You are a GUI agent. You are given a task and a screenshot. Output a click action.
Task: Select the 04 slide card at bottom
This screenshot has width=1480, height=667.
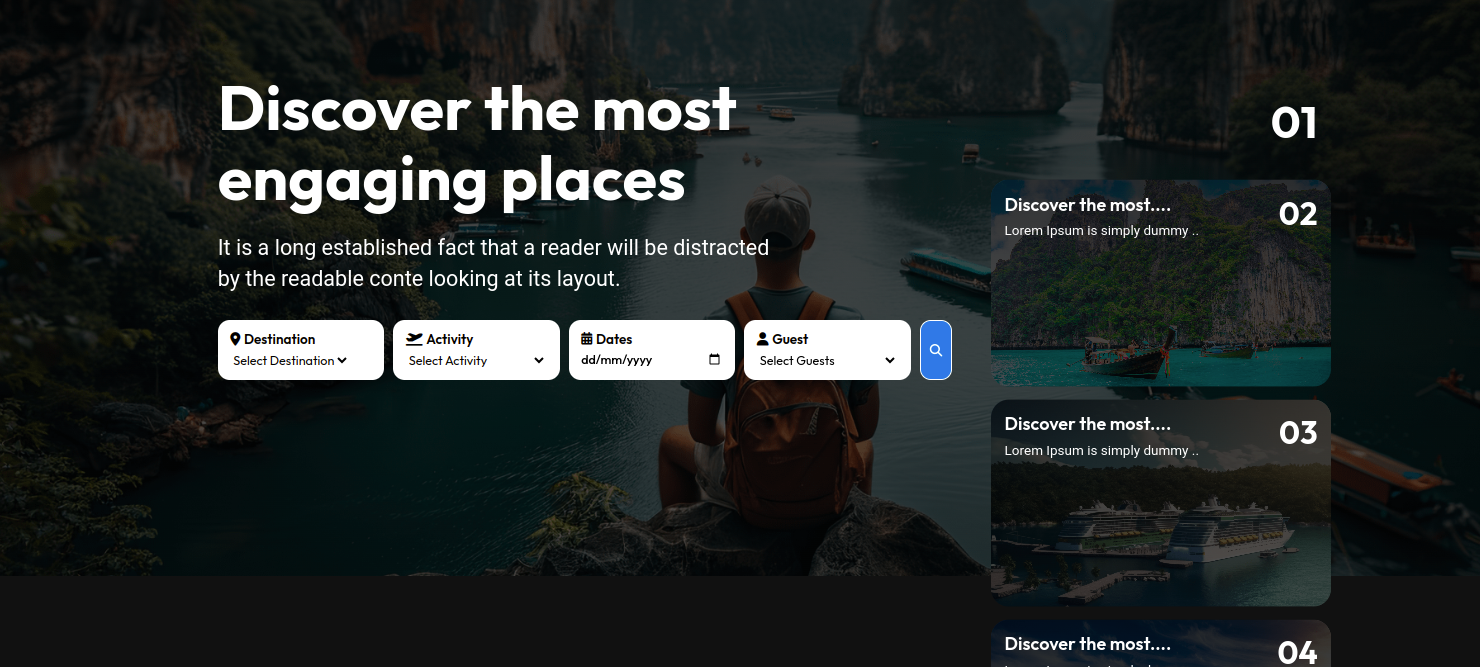point(1160,645)
